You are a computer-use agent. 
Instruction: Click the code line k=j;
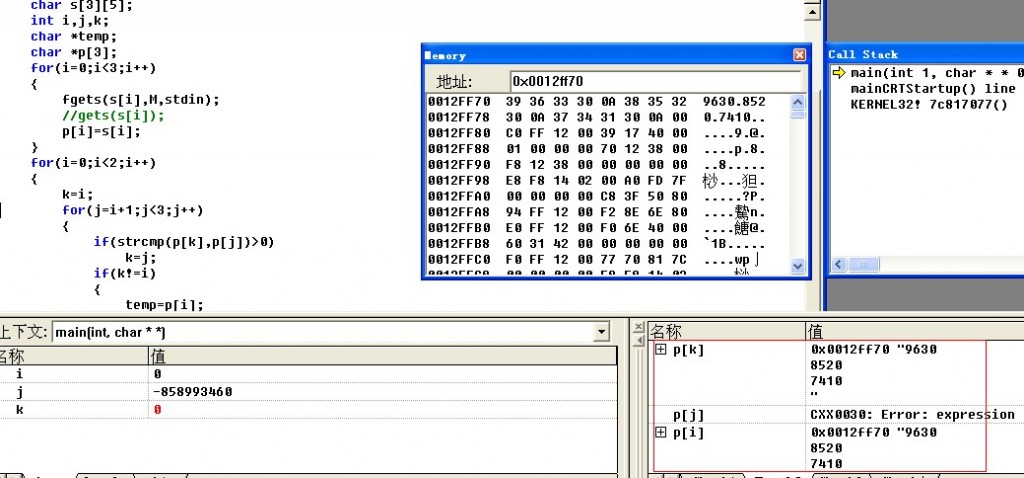[x=141, y=257]
